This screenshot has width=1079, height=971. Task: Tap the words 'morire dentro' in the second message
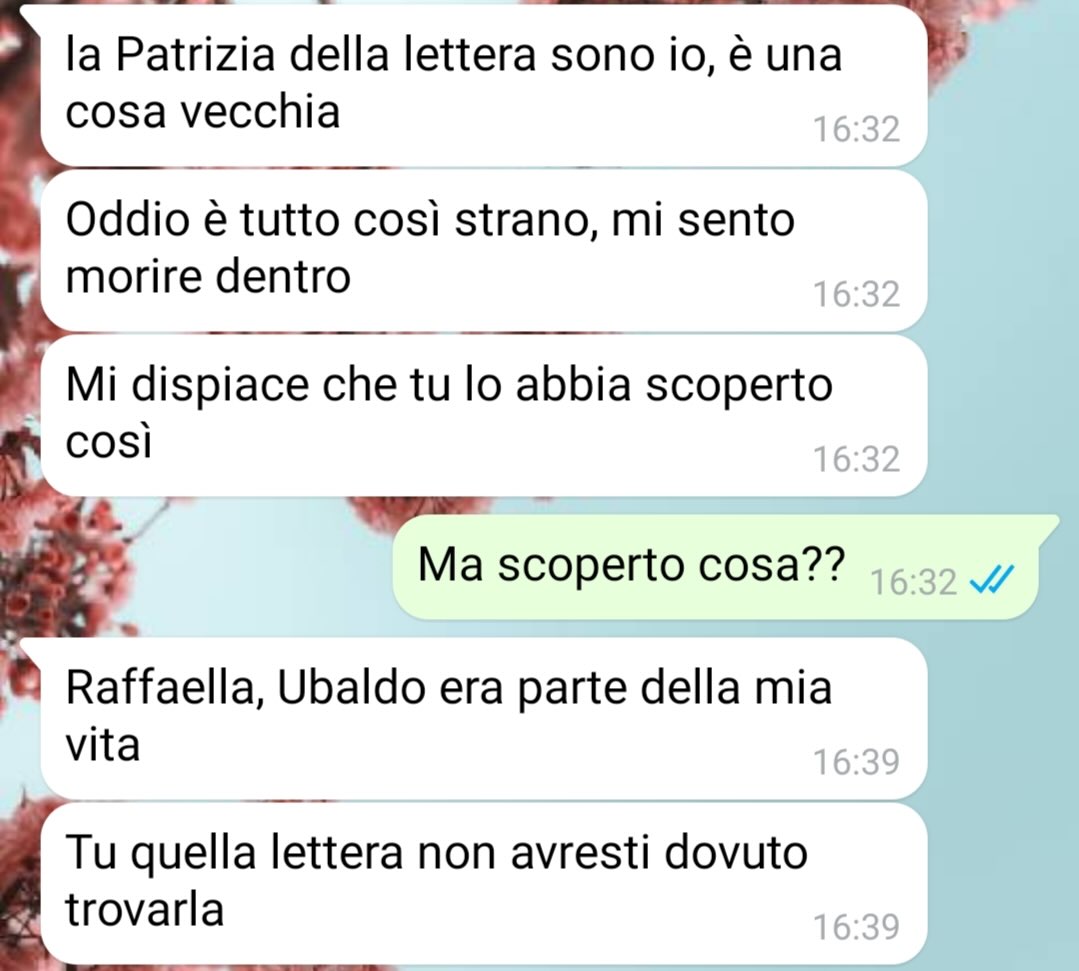click(208, 276)
